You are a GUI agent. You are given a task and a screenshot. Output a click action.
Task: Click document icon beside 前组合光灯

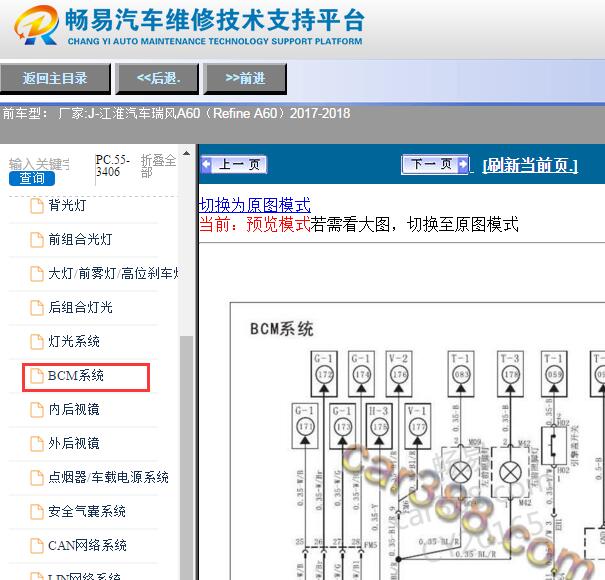point(37,240)
